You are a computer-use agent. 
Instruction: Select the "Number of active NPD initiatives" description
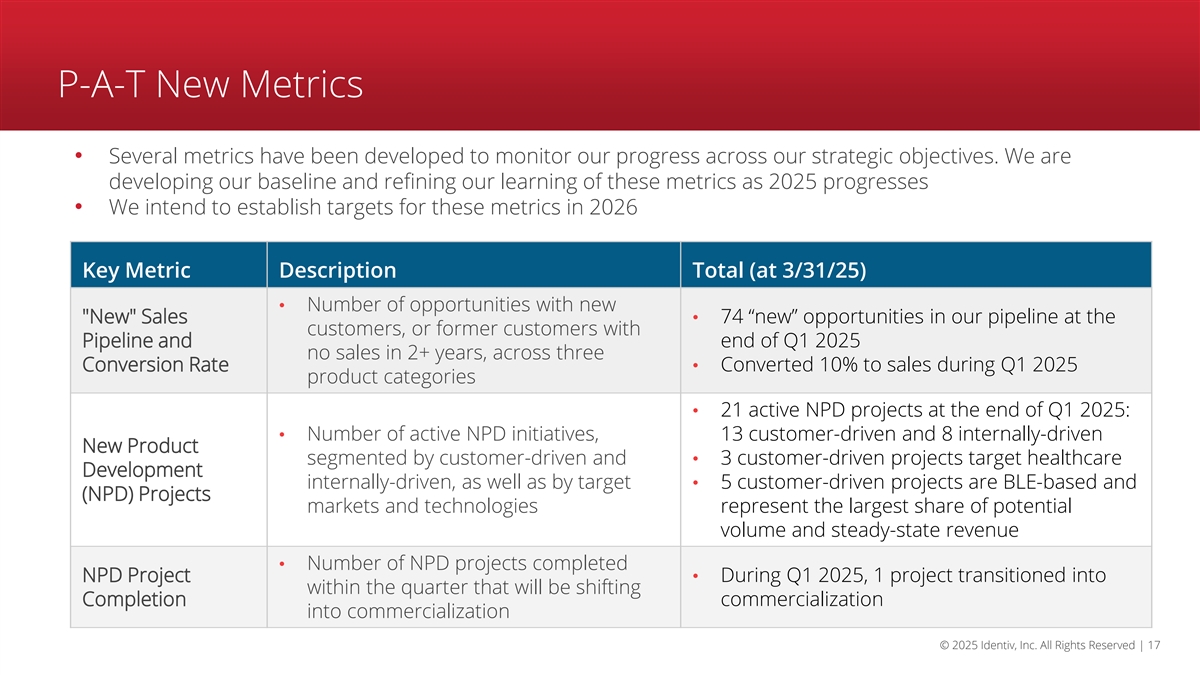(470, 470)
